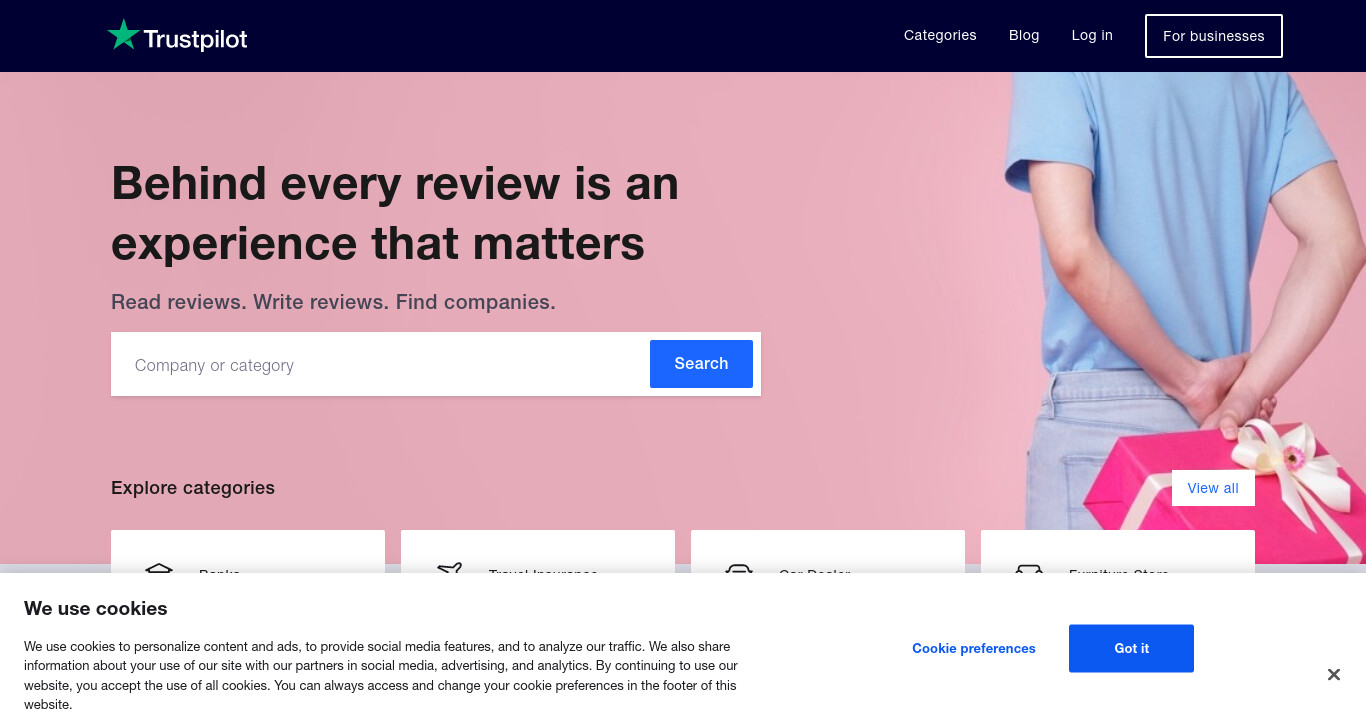Click View all categories button
This screenshot has height=728, width=1366.
click(1213, 488)
